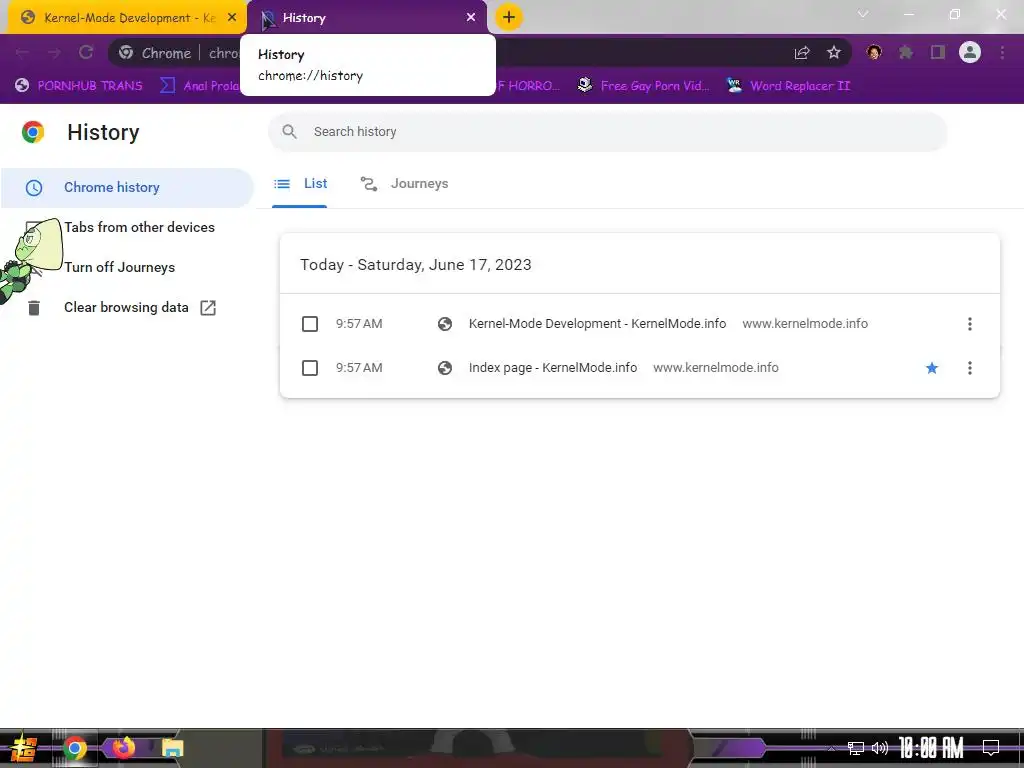Image resolution: width=1024 pixels, height=768 pixels.
Task: Reload the page with the refresh icon
Action: click(86, 52)
